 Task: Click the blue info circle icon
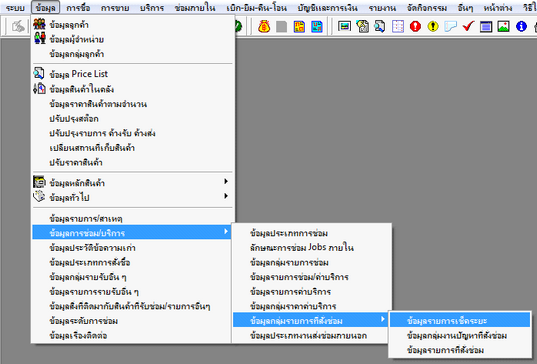[x=521, y=26]
